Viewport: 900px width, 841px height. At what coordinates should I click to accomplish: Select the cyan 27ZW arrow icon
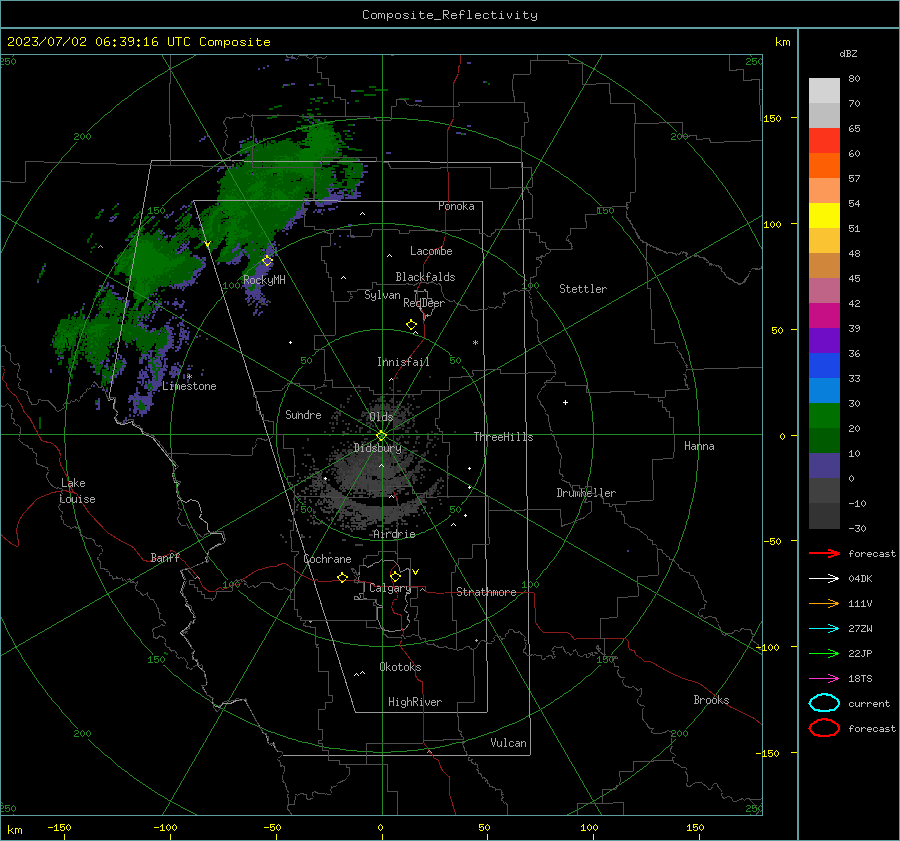[x=824, y=629]
